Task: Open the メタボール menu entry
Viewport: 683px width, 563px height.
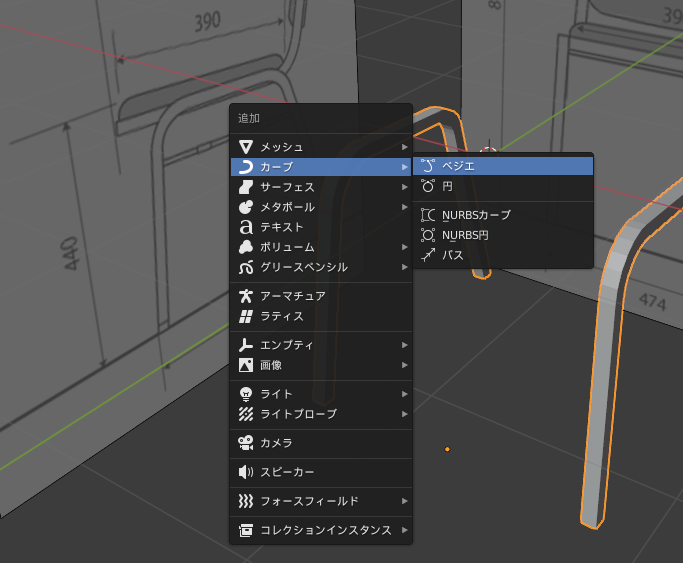Action: (x=321, y=207)
